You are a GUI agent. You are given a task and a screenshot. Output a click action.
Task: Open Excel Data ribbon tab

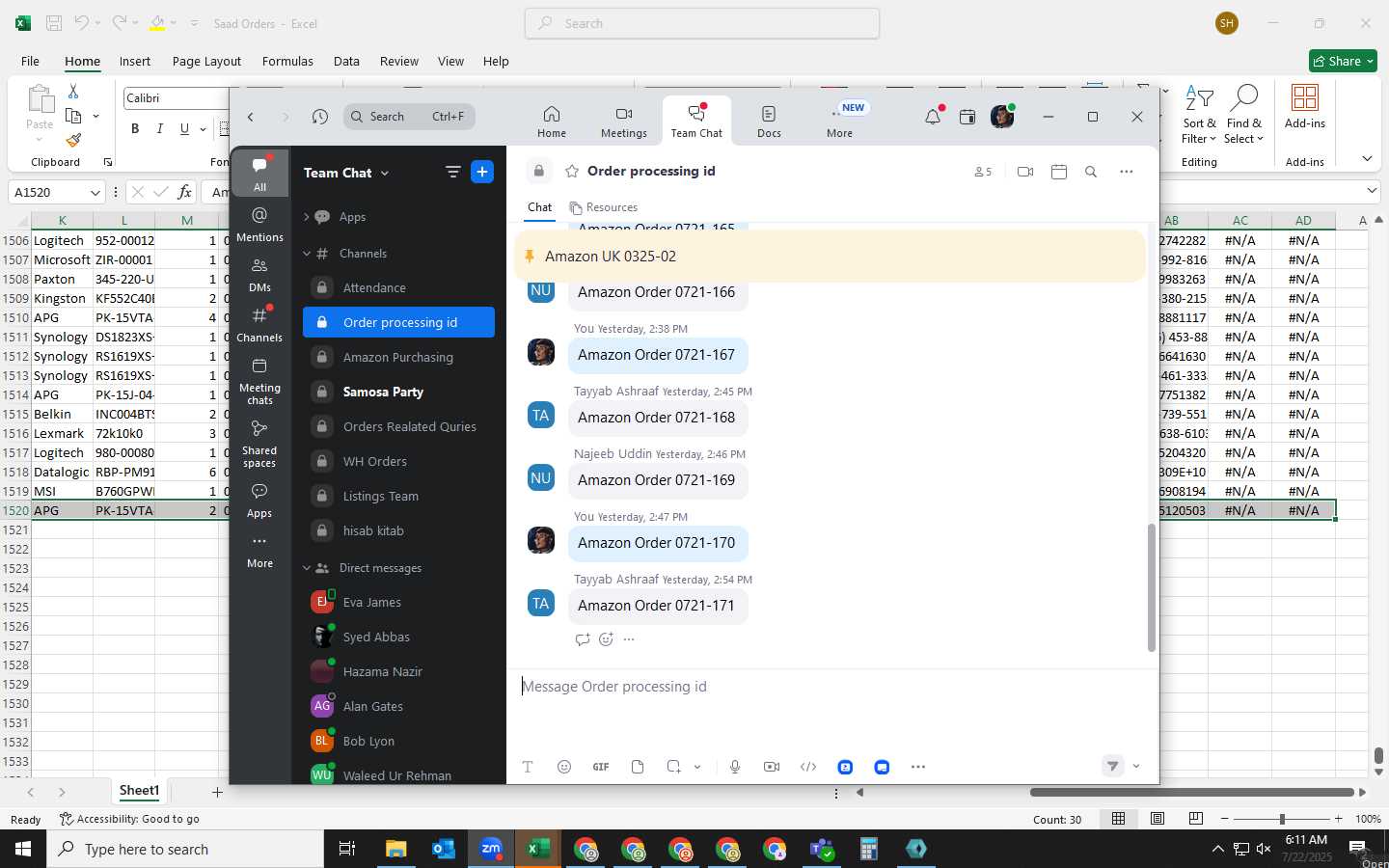click(346, 61)
